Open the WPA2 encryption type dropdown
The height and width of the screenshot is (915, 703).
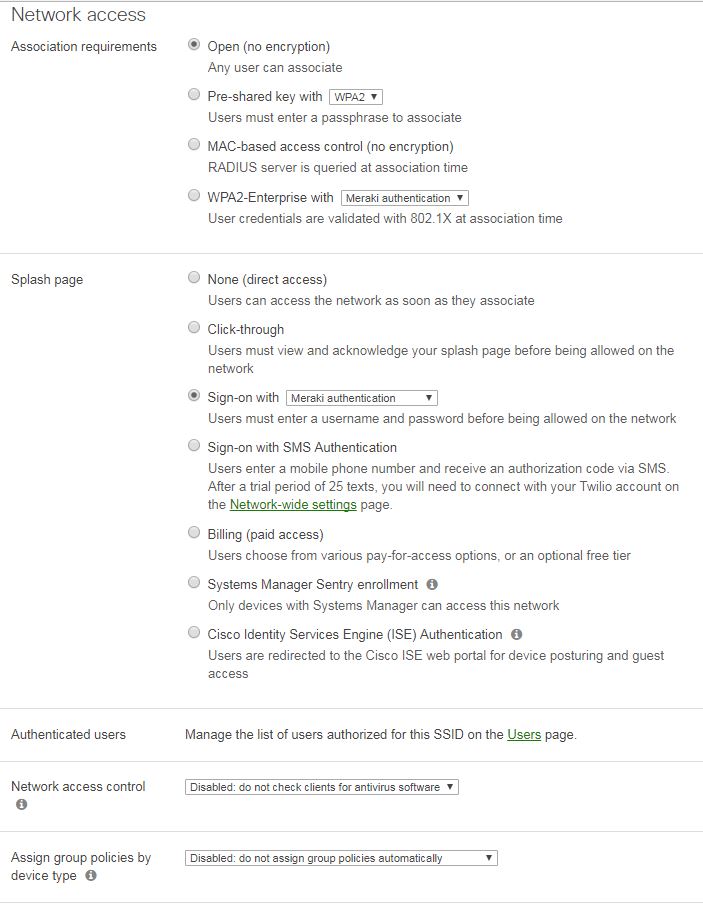tap(354, 96)
